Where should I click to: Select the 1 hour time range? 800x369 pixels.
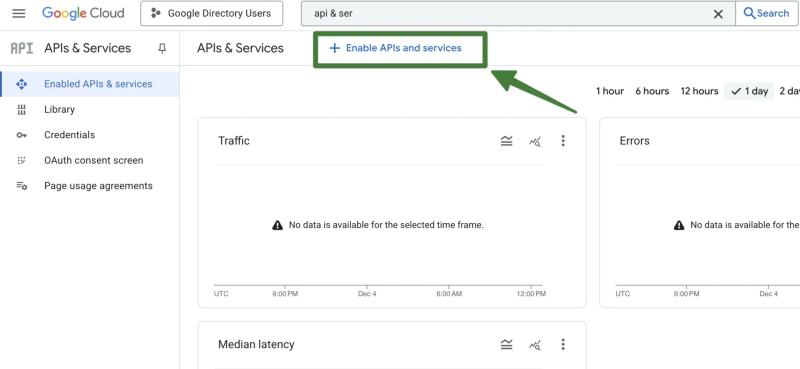(x=610, y=91)
